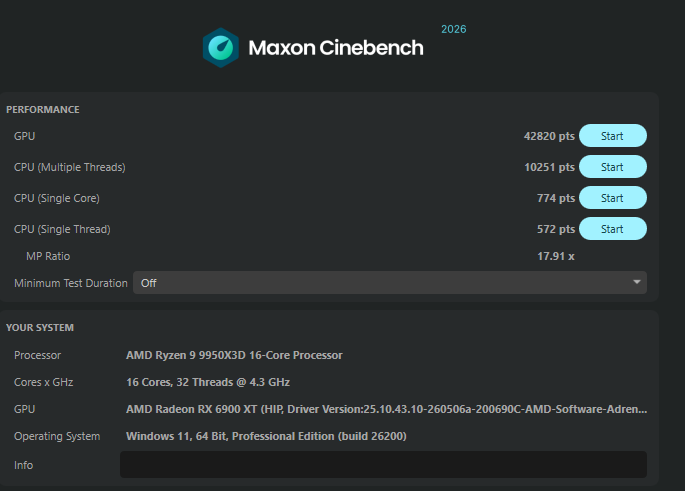Click the 2026 version label
The width and height of the screenshot is (685, 491).
coord(453,29)
